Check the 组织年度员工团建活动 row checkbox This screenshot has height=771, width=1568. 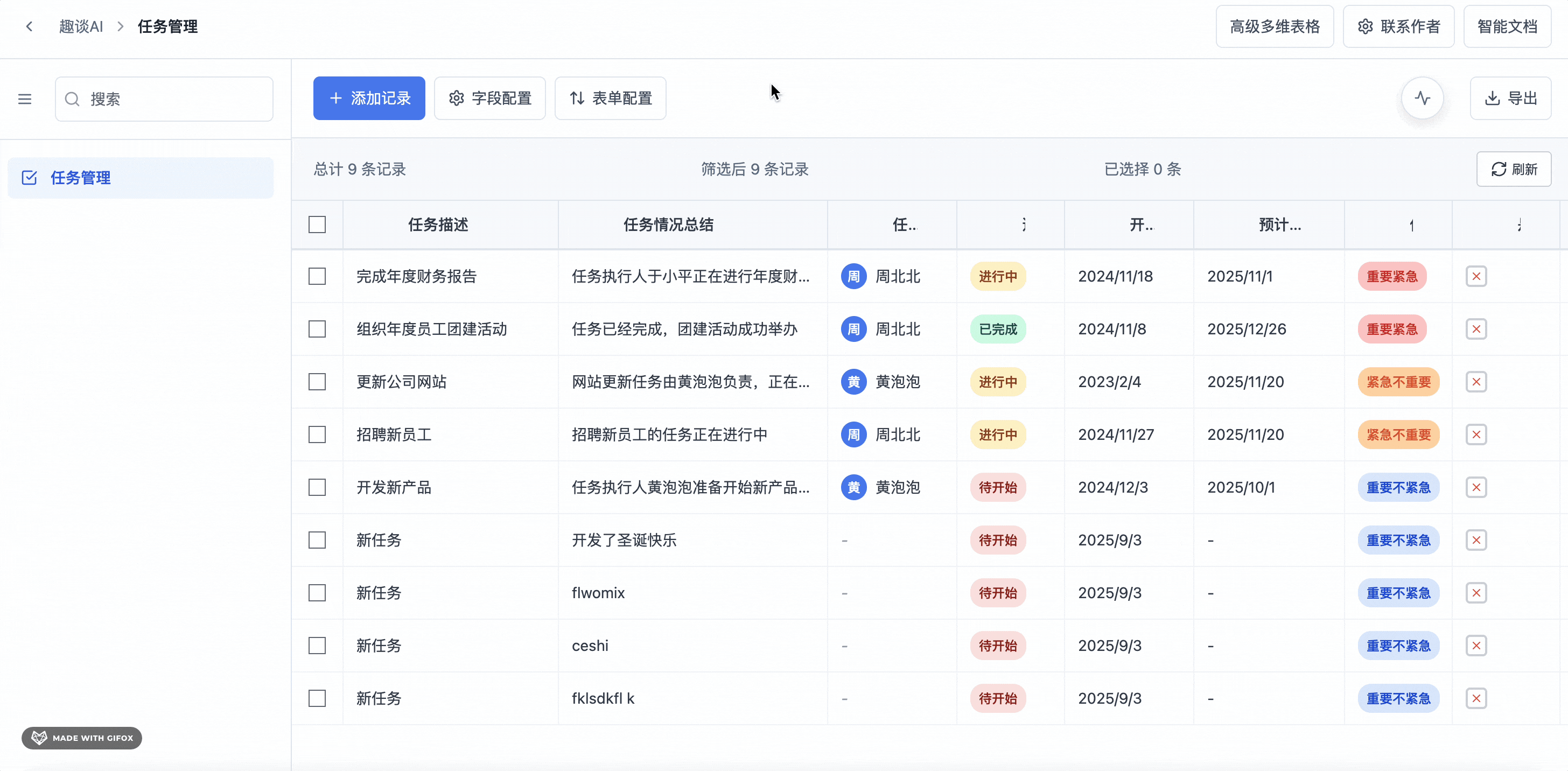click(x=317, y=329)
